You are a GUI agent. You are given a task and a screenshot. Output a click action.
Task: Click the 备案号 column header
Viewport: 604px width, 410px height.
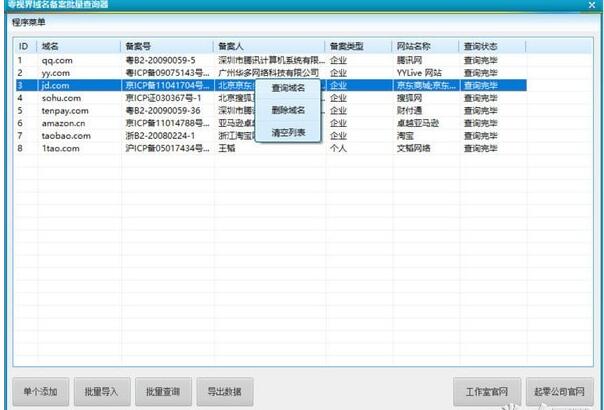point(138,46)
